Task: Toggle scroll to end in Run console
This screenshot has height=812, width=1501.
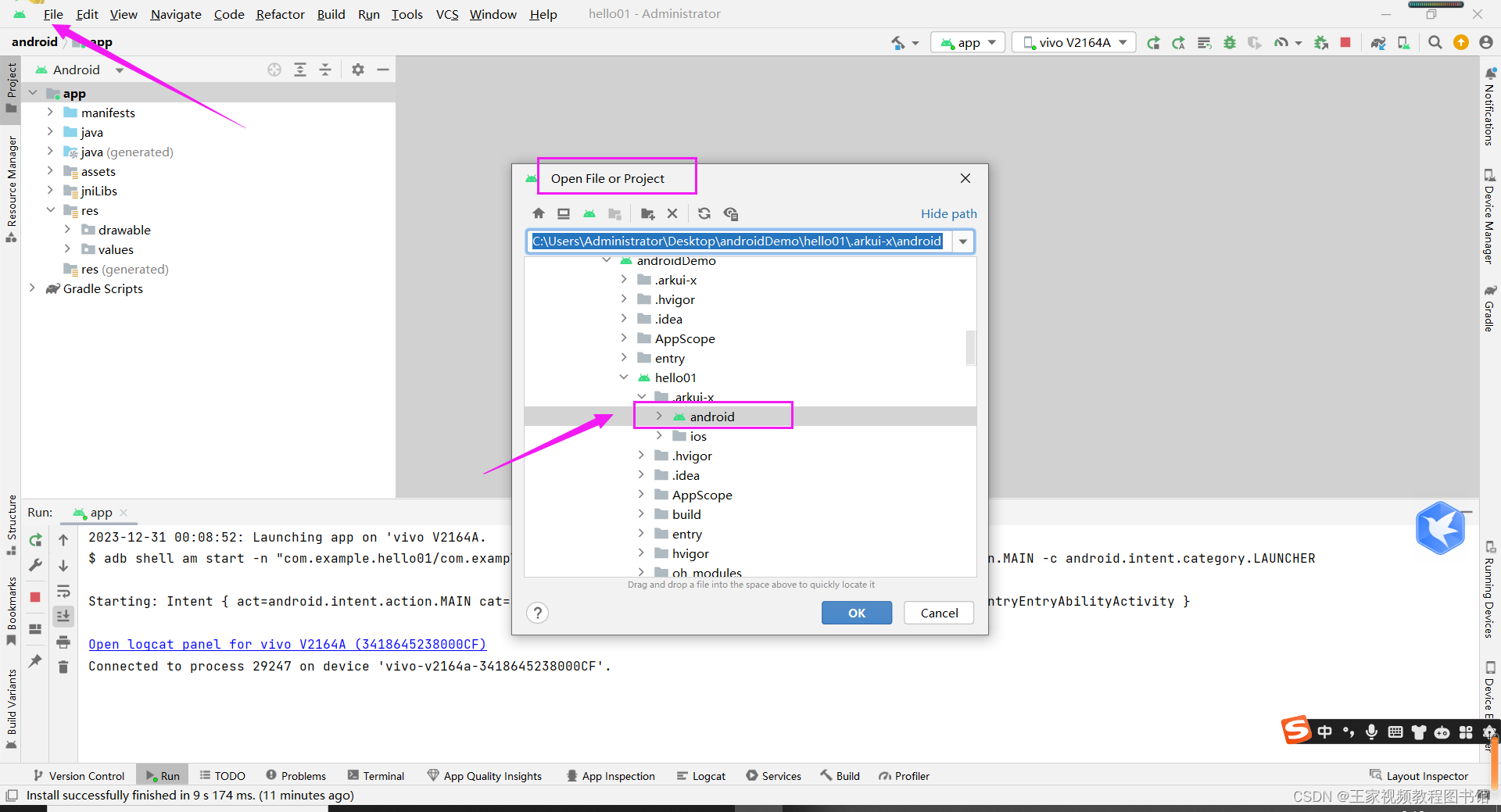Action: pyautogui.click(x=63, y=616)
